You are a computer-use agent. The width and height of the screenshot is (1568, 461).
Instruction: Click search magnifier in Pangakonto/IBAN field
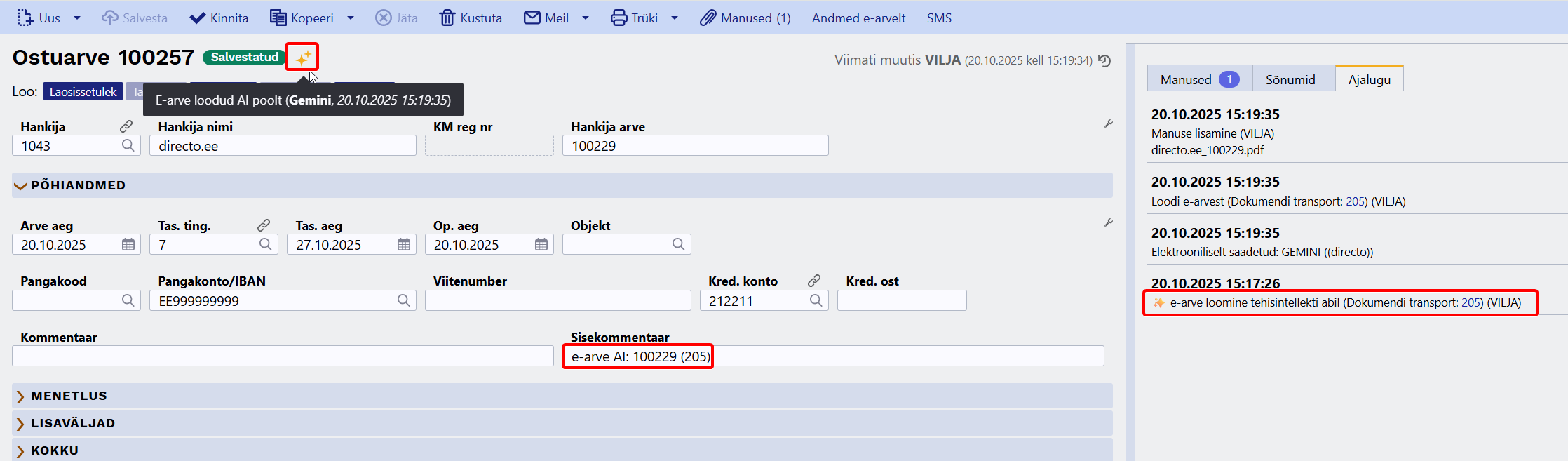(x=404, y=300)
